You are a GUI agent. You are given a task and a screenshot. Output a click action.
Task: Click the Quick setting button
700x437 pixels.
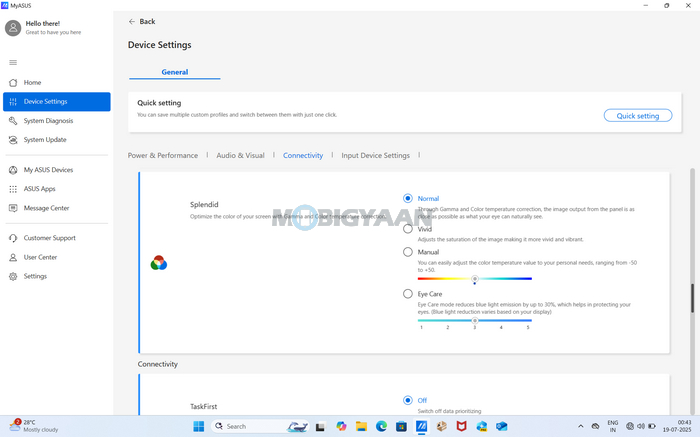[638, 116]
